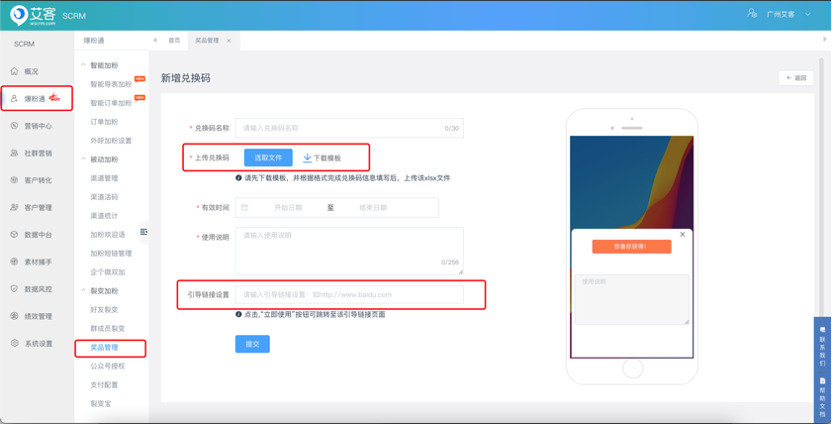The width and height of the screenshot is (832, 424).
Task: Click the 下载模板 download link
Action: (x=322, y=158)
